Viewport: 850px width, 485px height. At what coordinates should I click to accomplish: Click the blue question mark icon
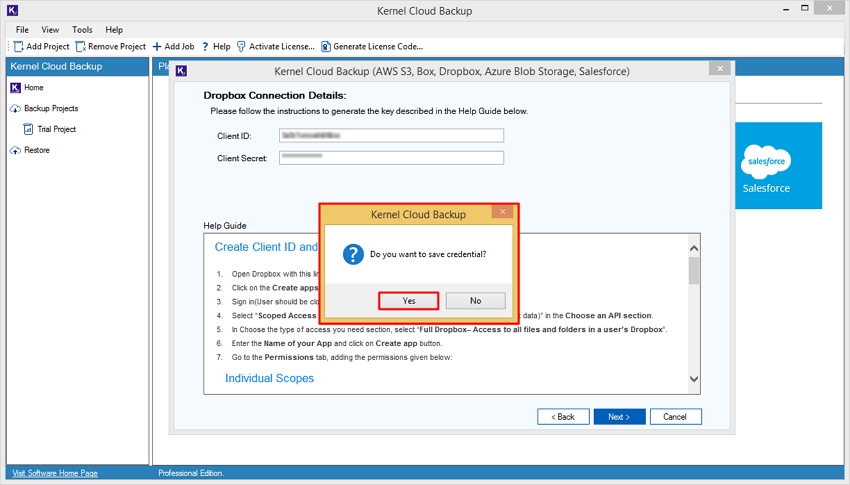tap(353, 254)
